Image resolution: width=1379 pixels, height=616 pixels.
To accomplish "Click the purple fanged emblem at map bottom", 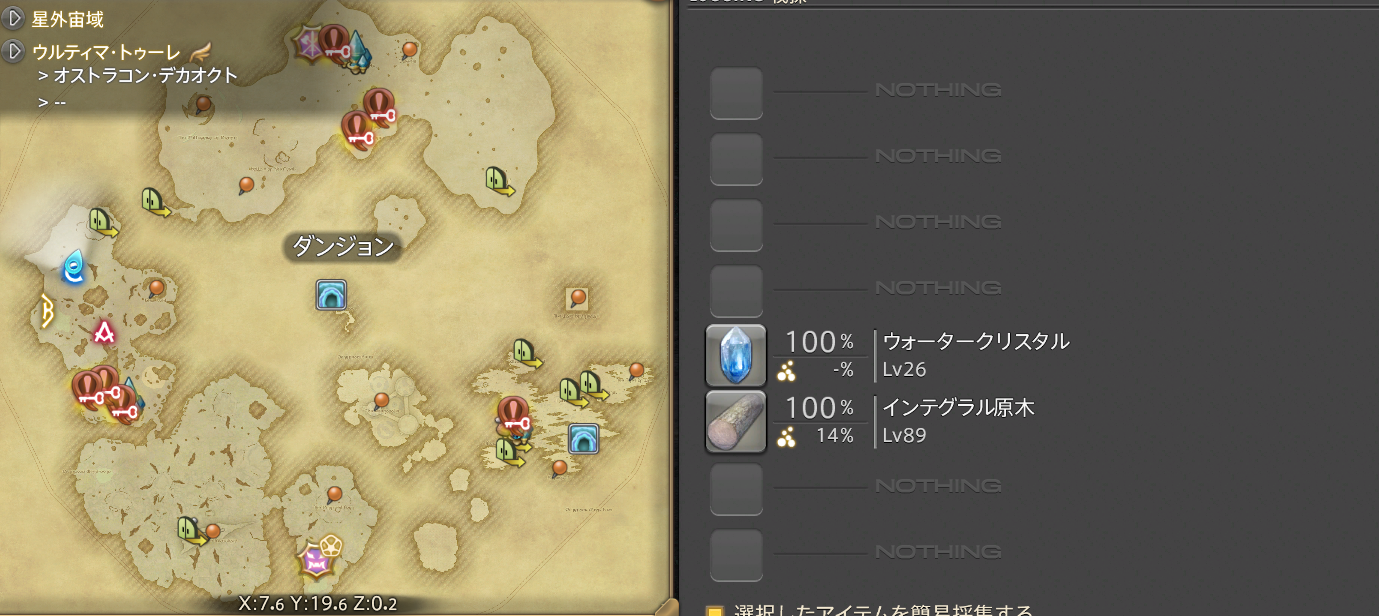I will [x=317, y=561].
